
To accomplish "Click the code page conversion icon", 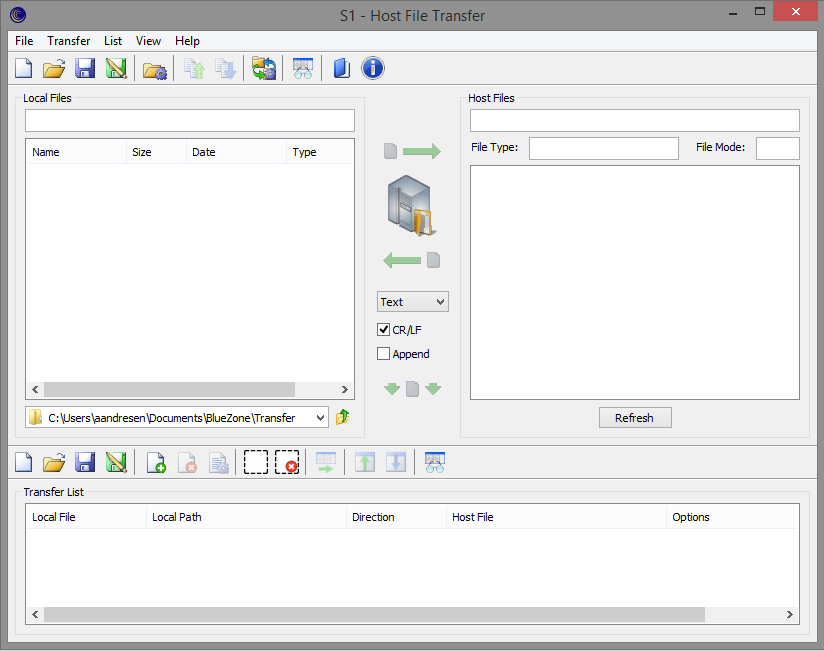I will pos(262,68).
